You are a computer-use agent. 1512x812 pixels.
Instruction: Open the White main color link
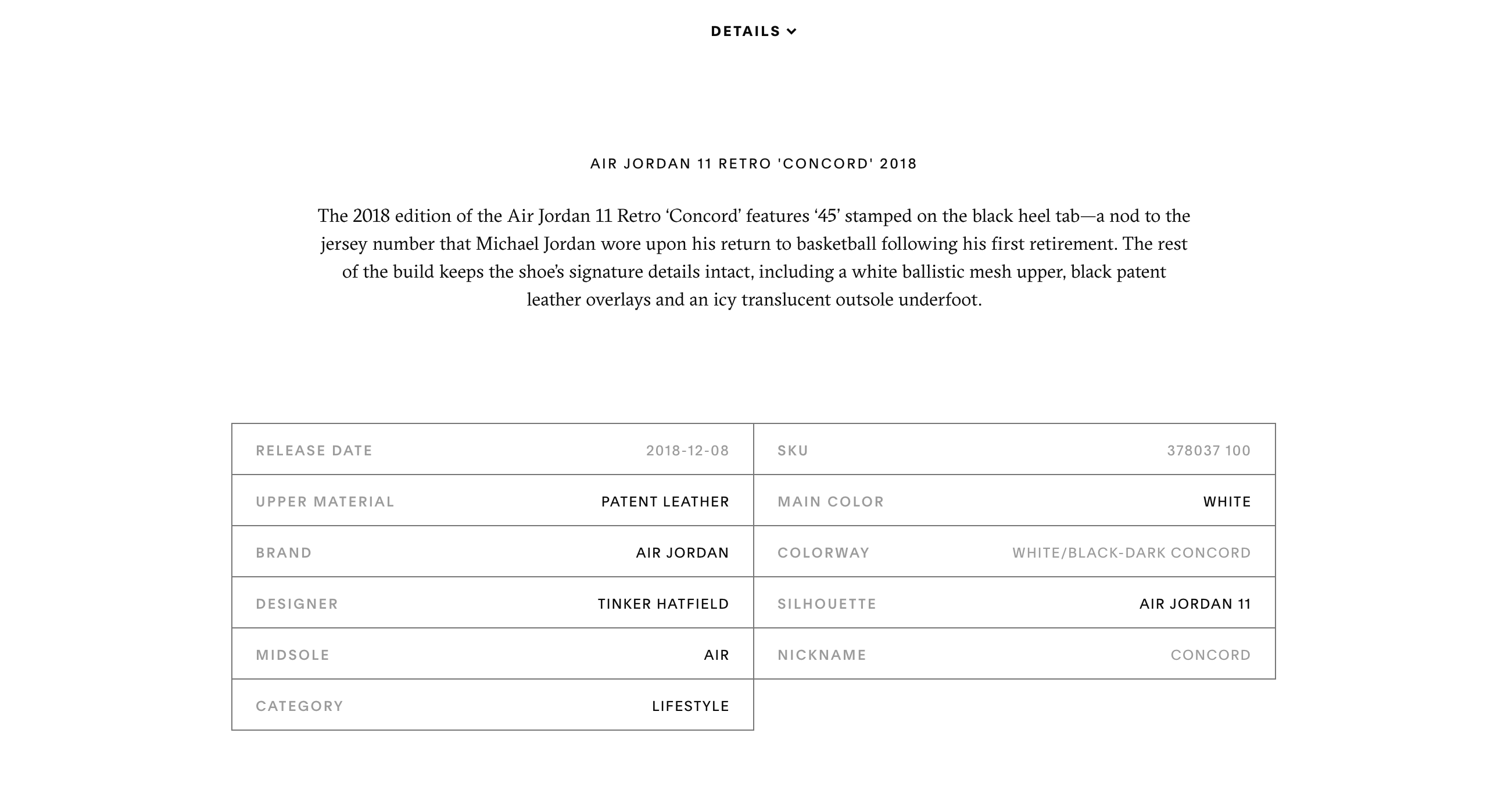coord(1227,502)
